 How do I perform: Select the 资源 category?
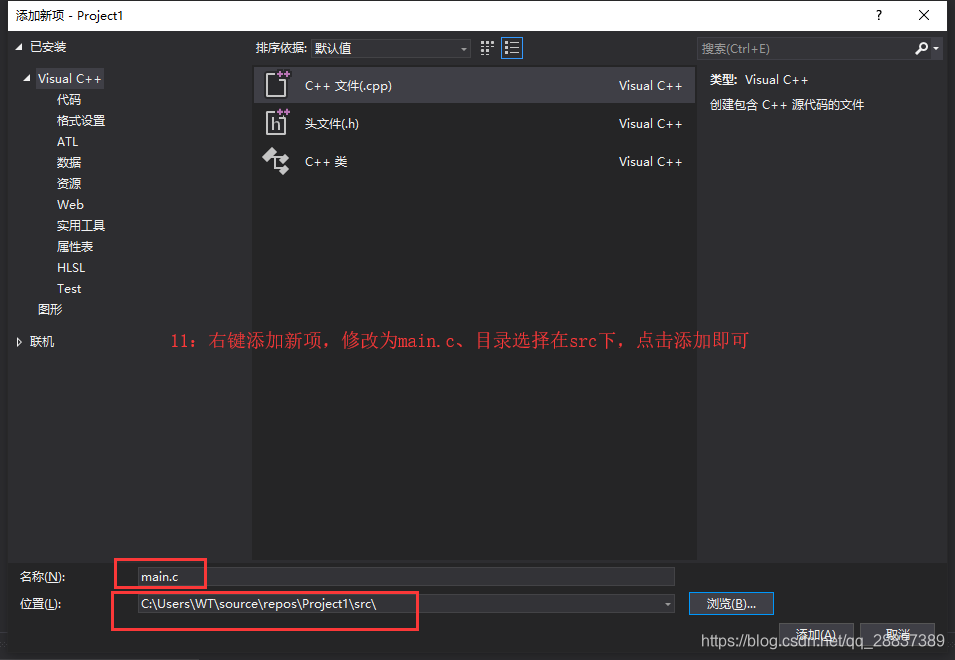point(69,183)
